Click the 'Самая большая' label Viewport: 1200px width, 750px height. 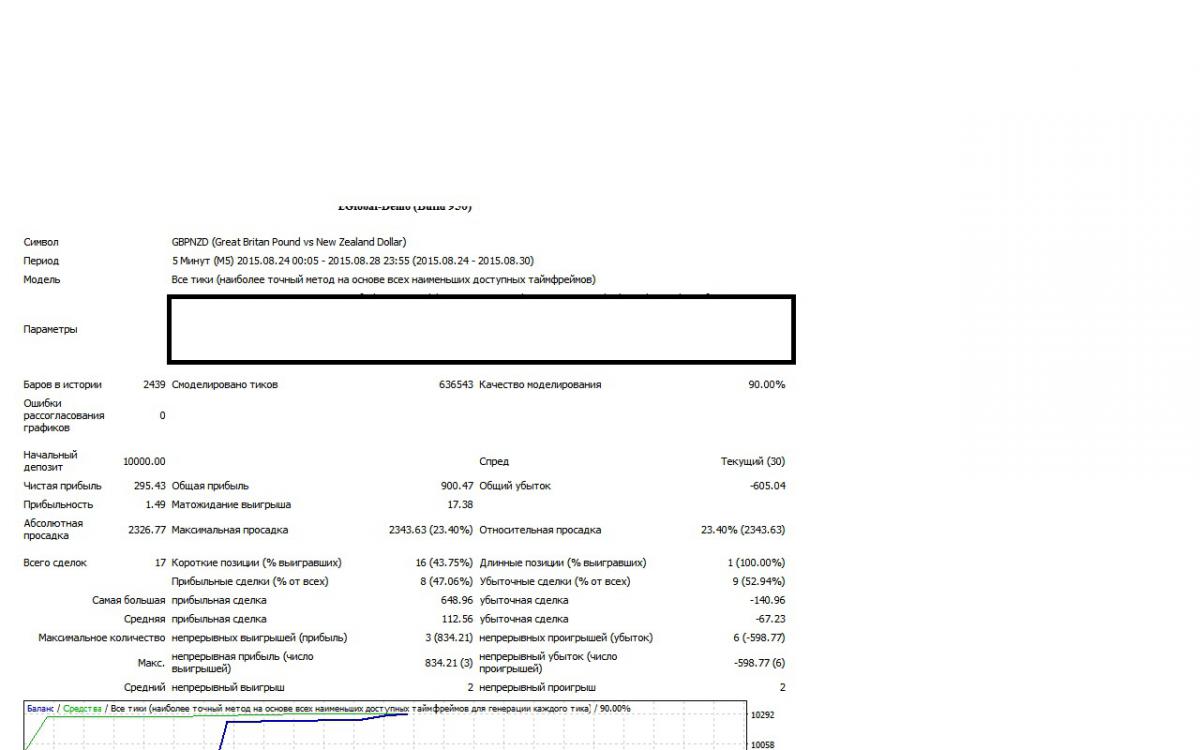click(129, 601)
